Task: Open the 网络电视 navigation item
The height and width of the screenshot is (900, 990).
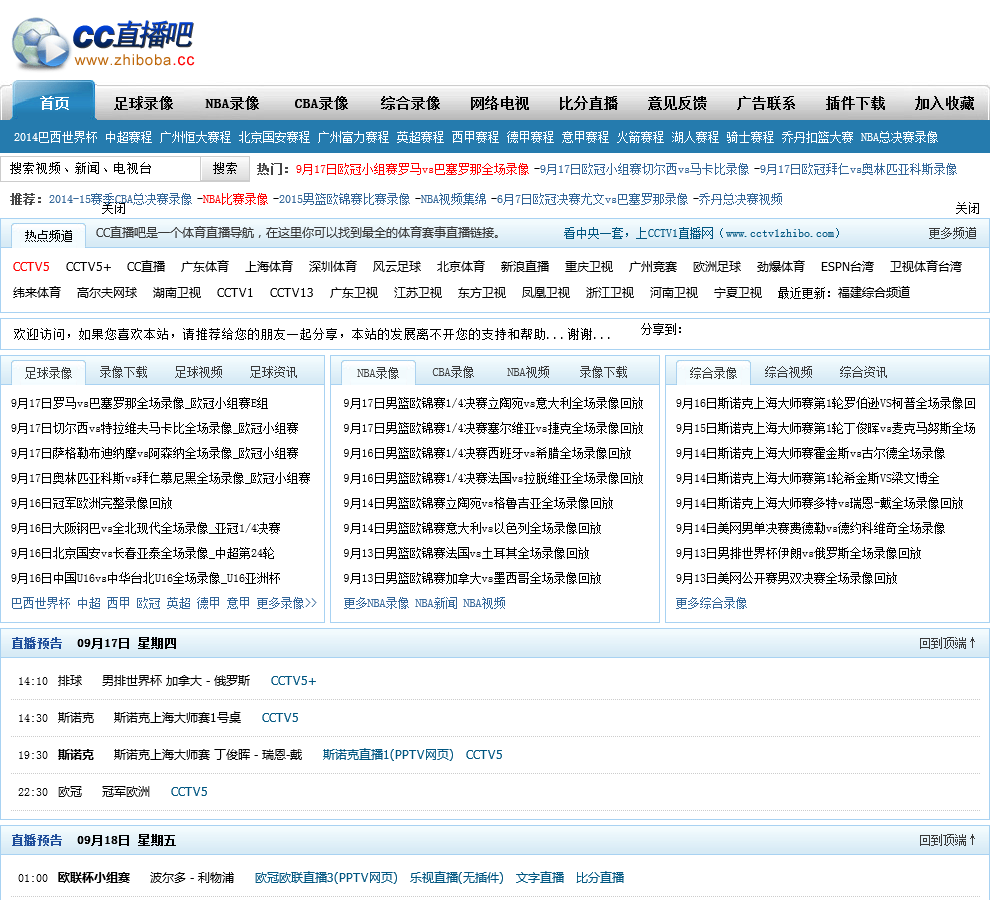Action: [499, 104]
